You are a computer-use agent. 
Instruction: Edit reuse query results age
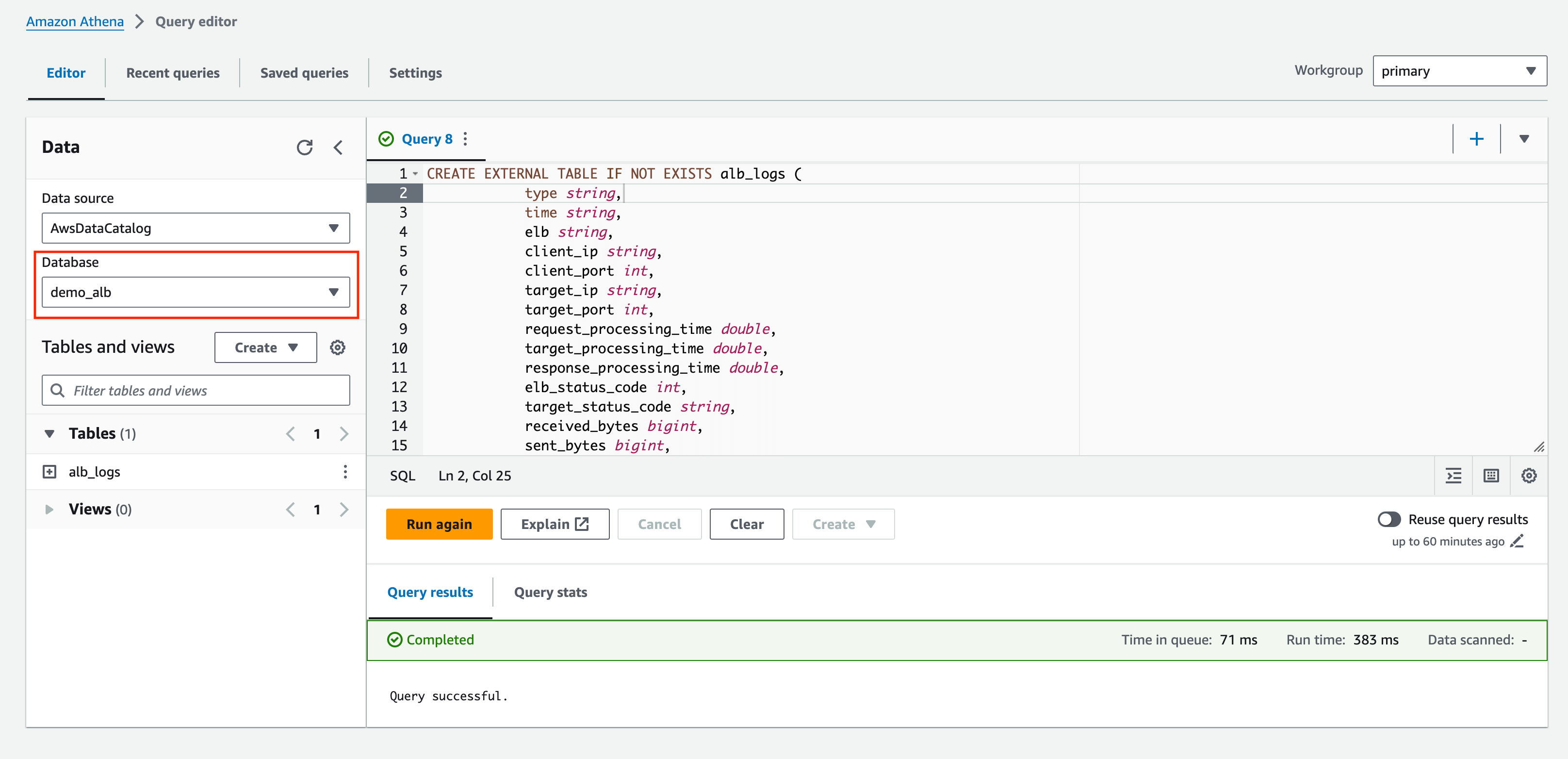1518,541
